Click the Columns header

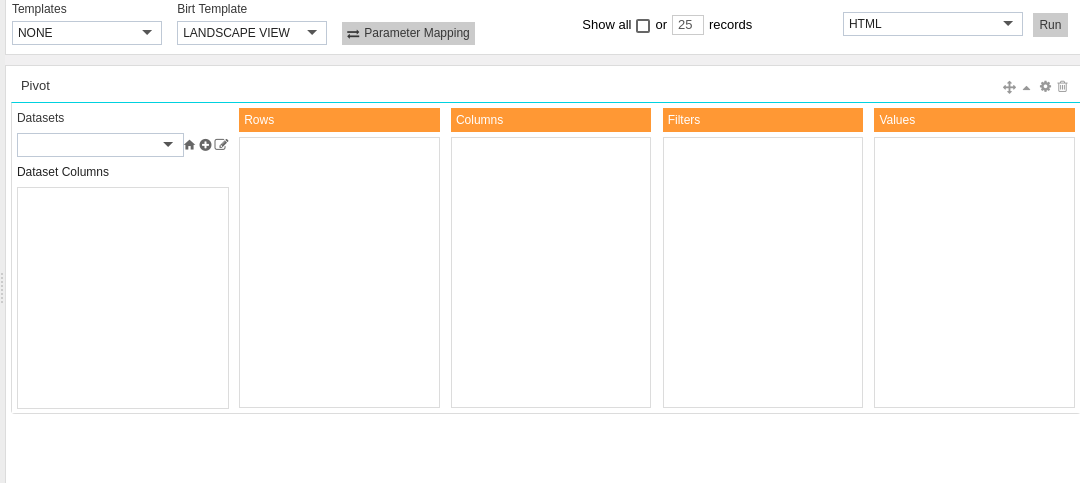click(x=551, y=120)
